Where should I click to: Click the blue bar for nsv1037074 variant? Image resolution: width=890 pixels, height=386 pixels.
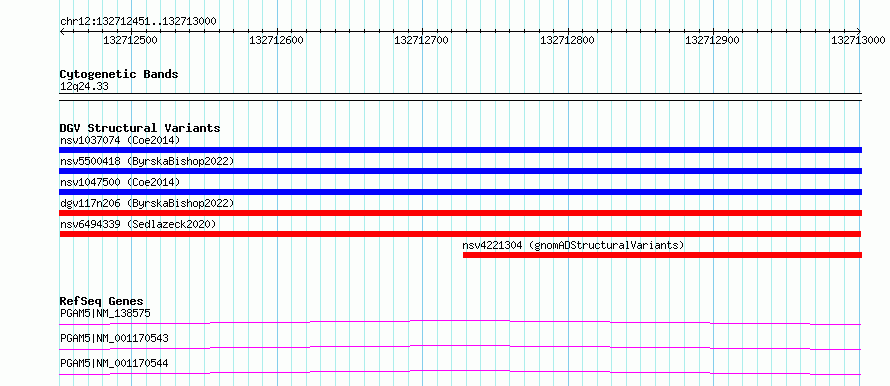pos(460,150)
